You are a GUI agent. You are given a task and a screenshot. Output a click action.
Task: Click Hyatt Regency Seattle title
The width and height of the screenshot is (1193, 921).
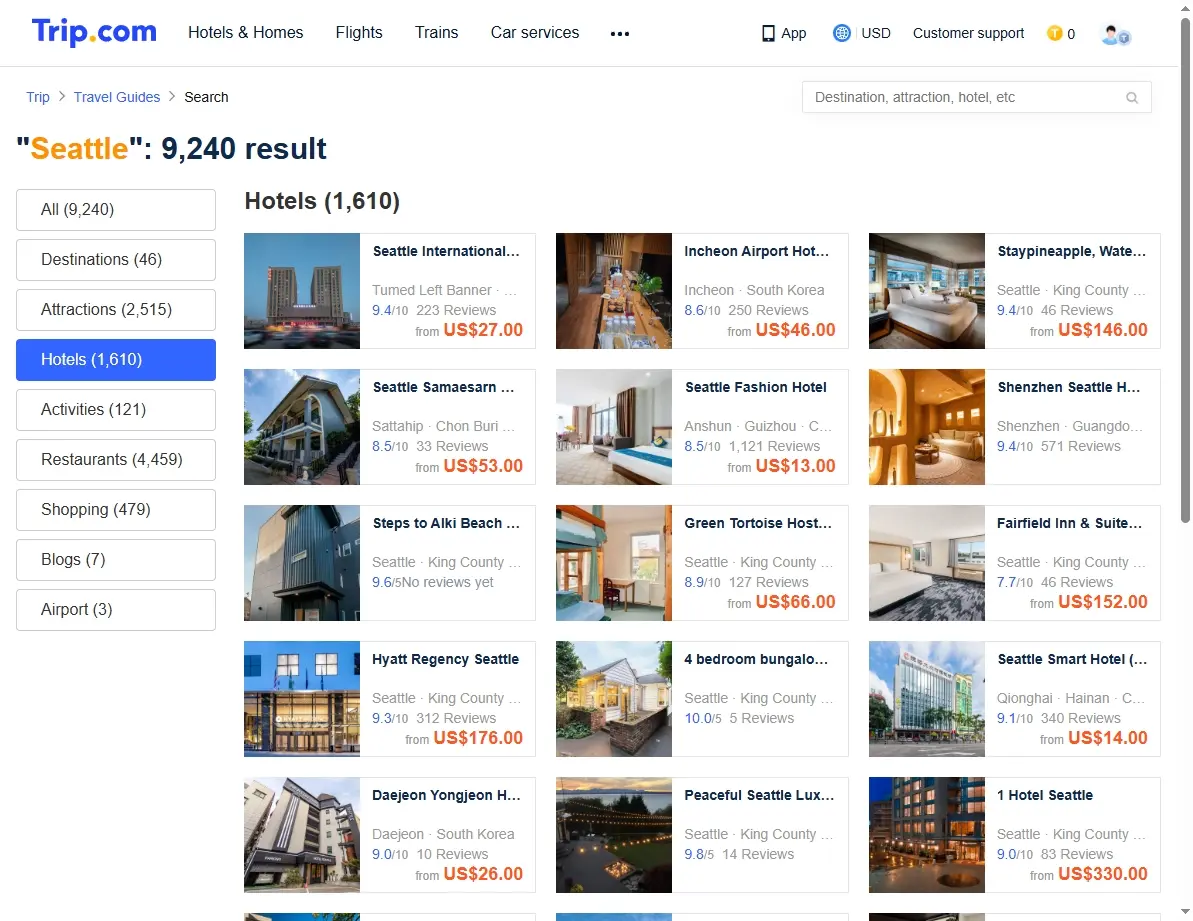tap(446, 659)
